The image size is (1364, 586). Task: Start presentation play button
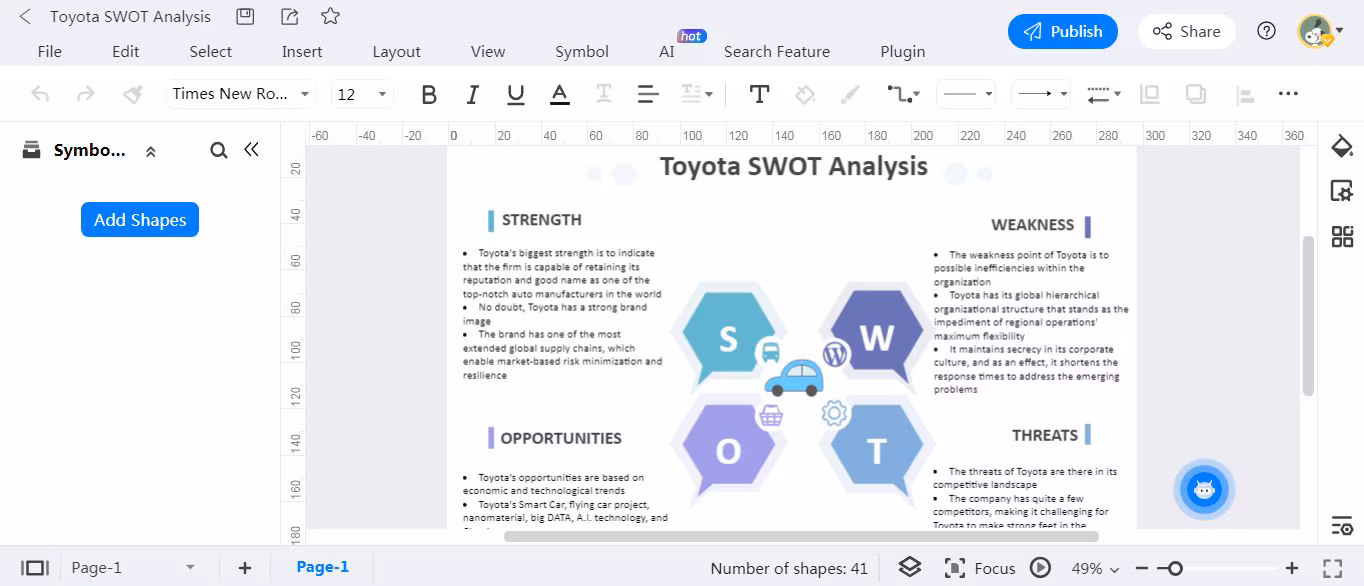click(x=1041, y=568)
